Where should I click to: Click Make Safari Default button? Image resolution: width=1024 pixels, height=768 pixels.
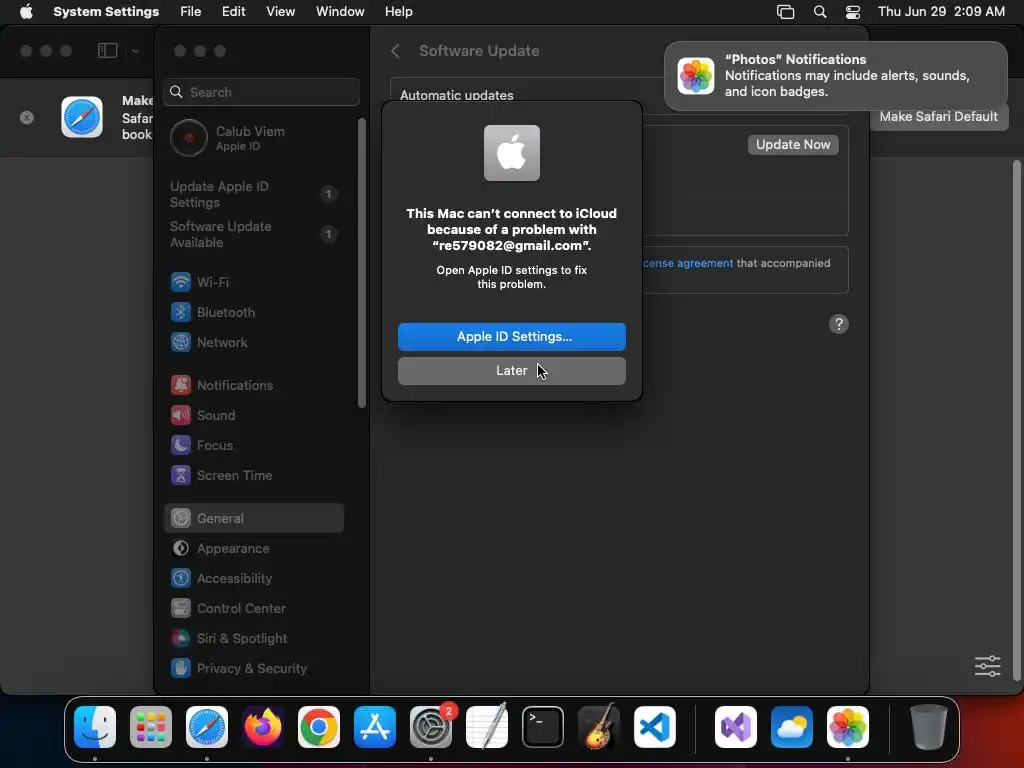pyautogui.click(x=938, y=116)
